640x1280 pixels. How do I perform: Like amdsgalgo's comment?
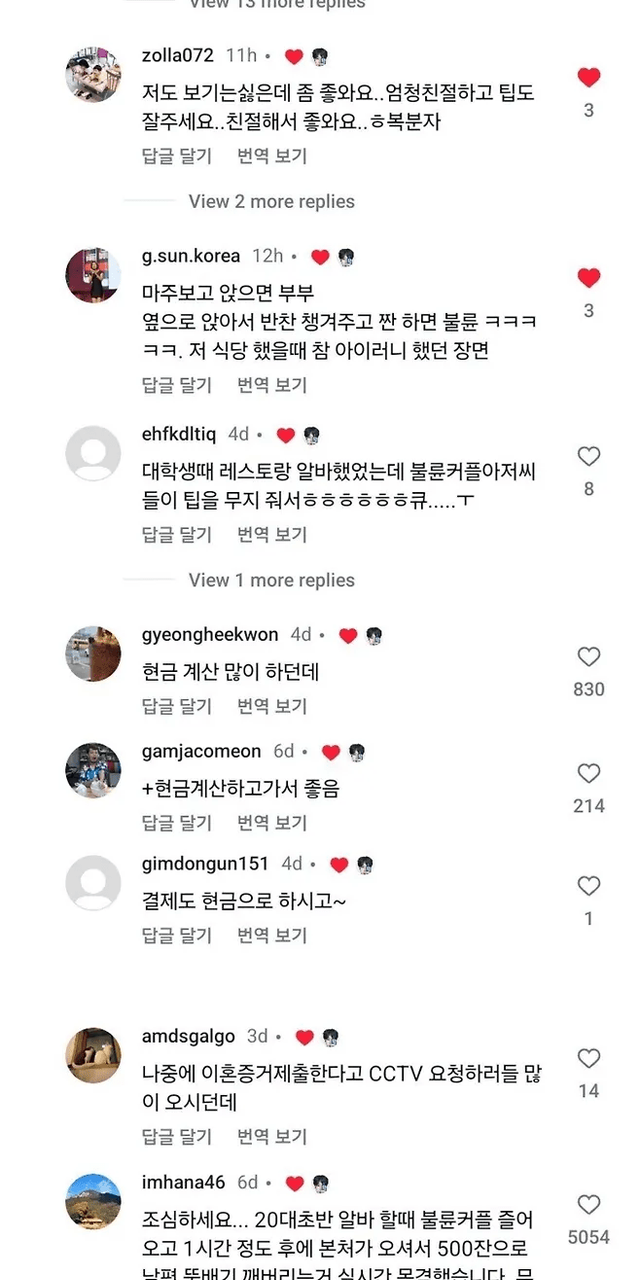[x=589, y=1058]
